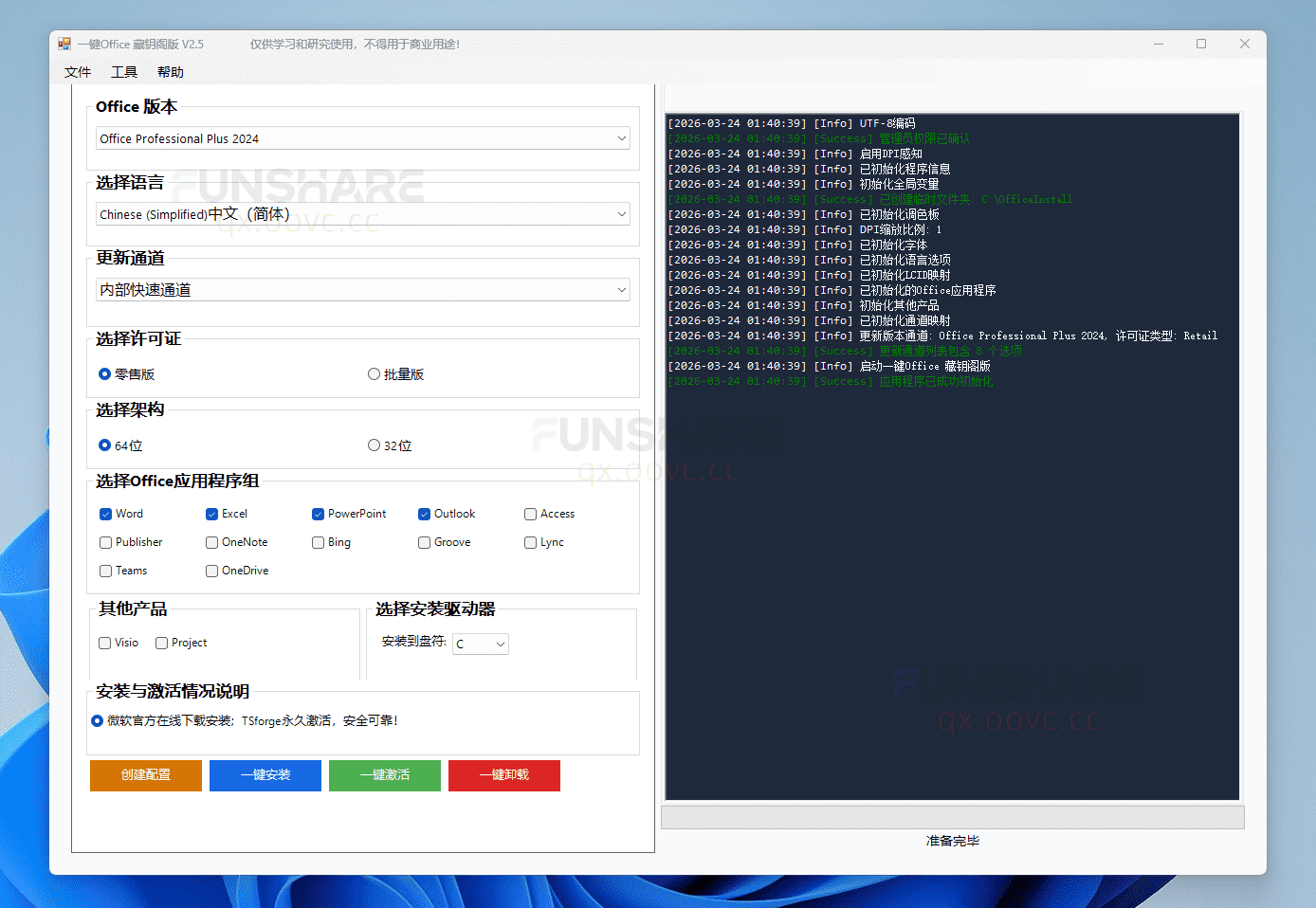The image size is (1316, 908).
Task: Enable the Access checkbox
Action: click(x=530, y=514)
